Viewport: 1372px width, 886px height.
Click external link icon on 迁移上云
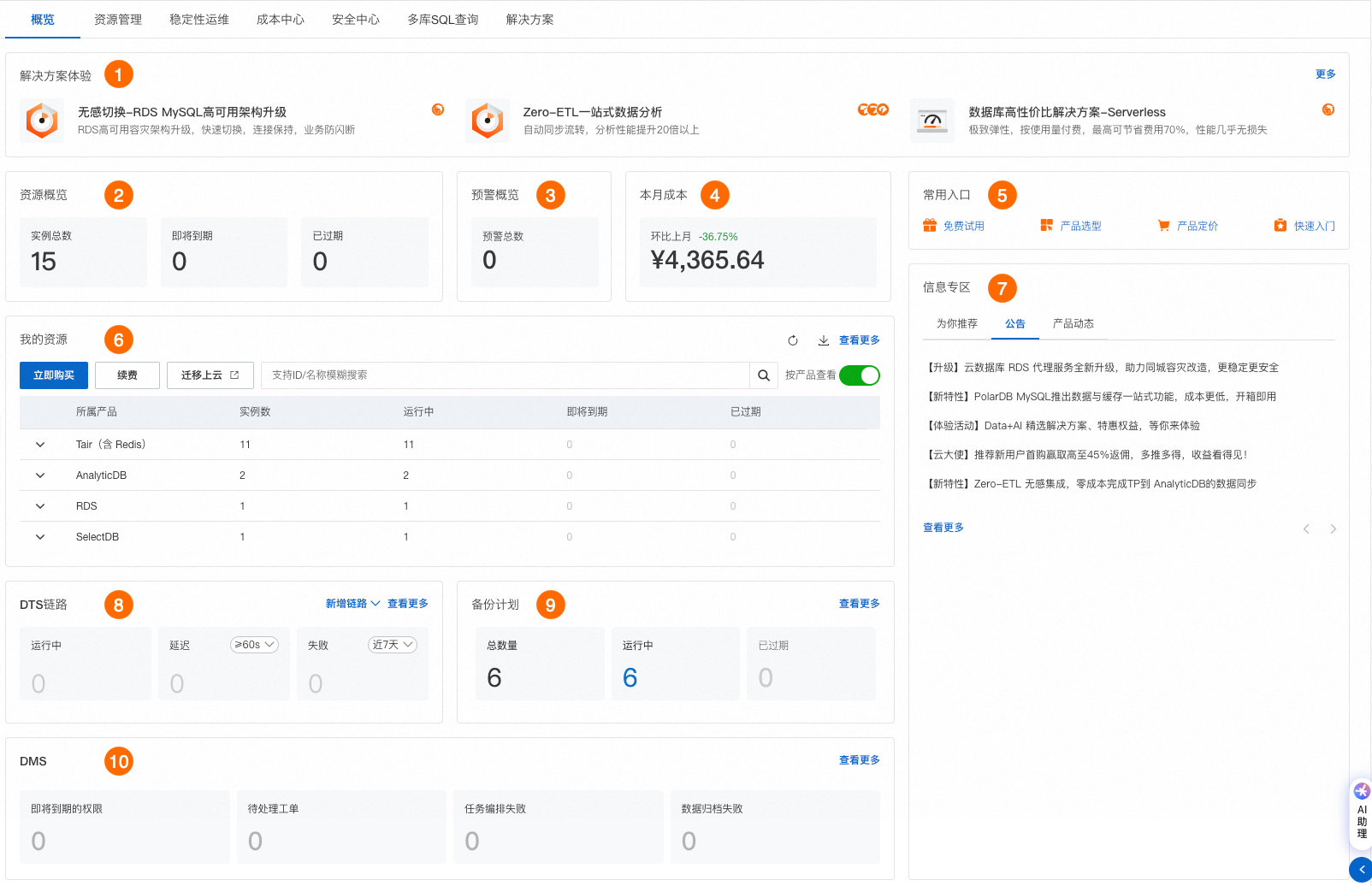[234, 375]
